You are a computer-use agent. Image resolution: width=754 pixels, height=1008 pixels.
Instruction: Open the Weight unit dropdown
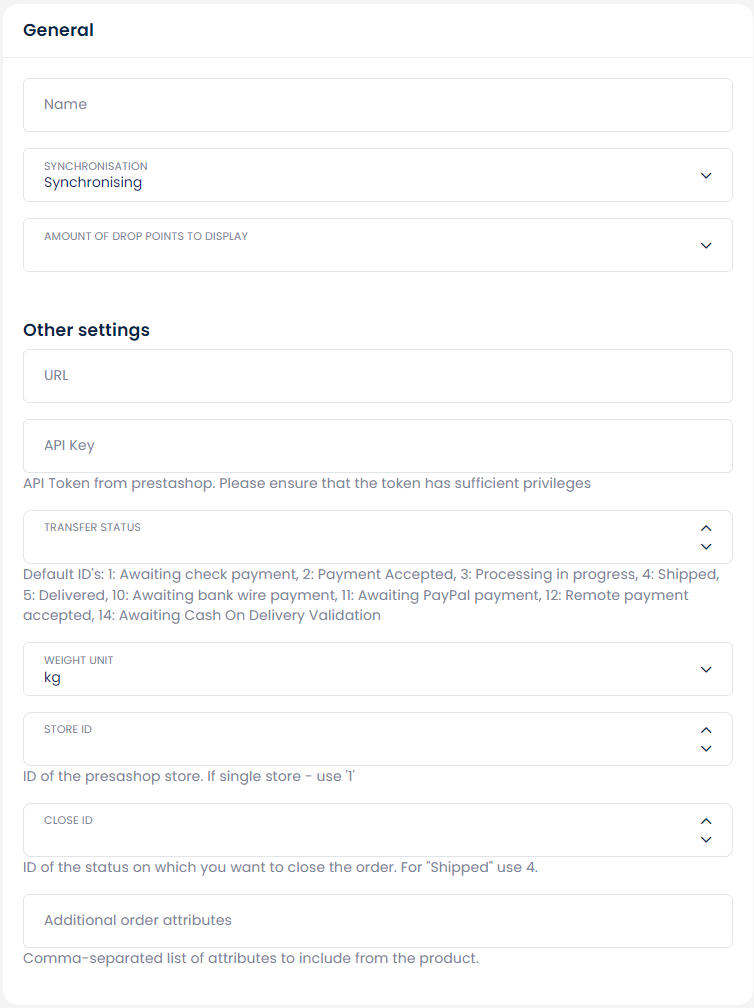360,669
